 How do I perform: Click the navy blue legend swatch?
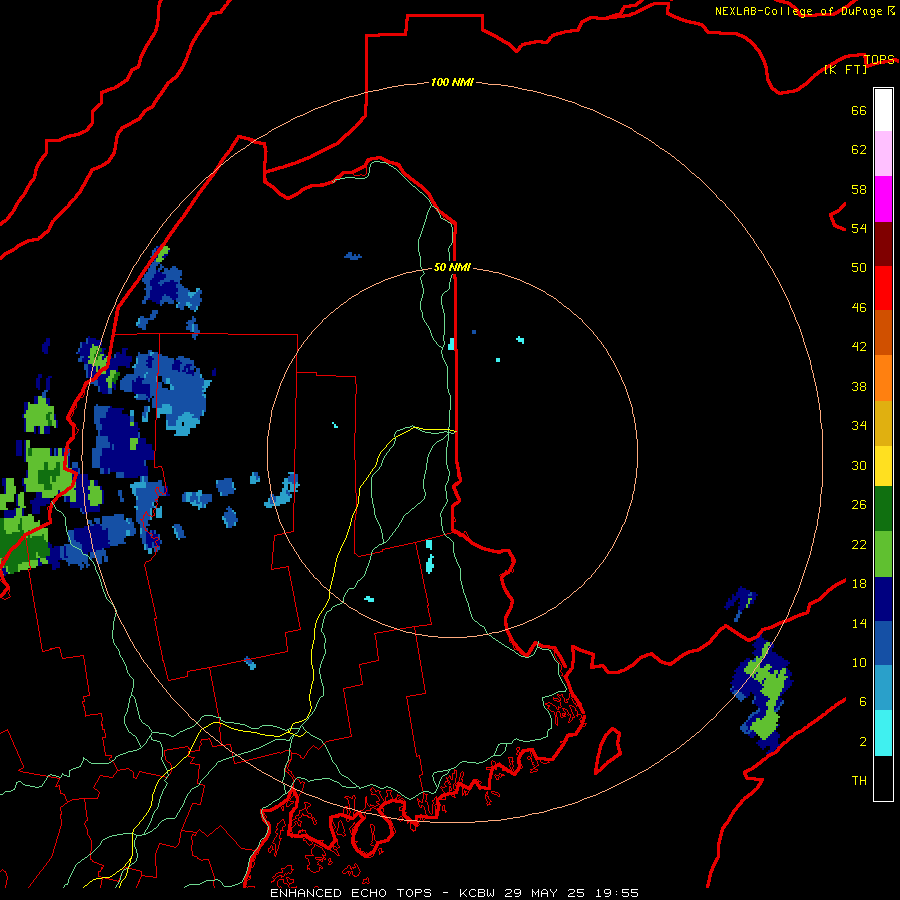point(883,599)
